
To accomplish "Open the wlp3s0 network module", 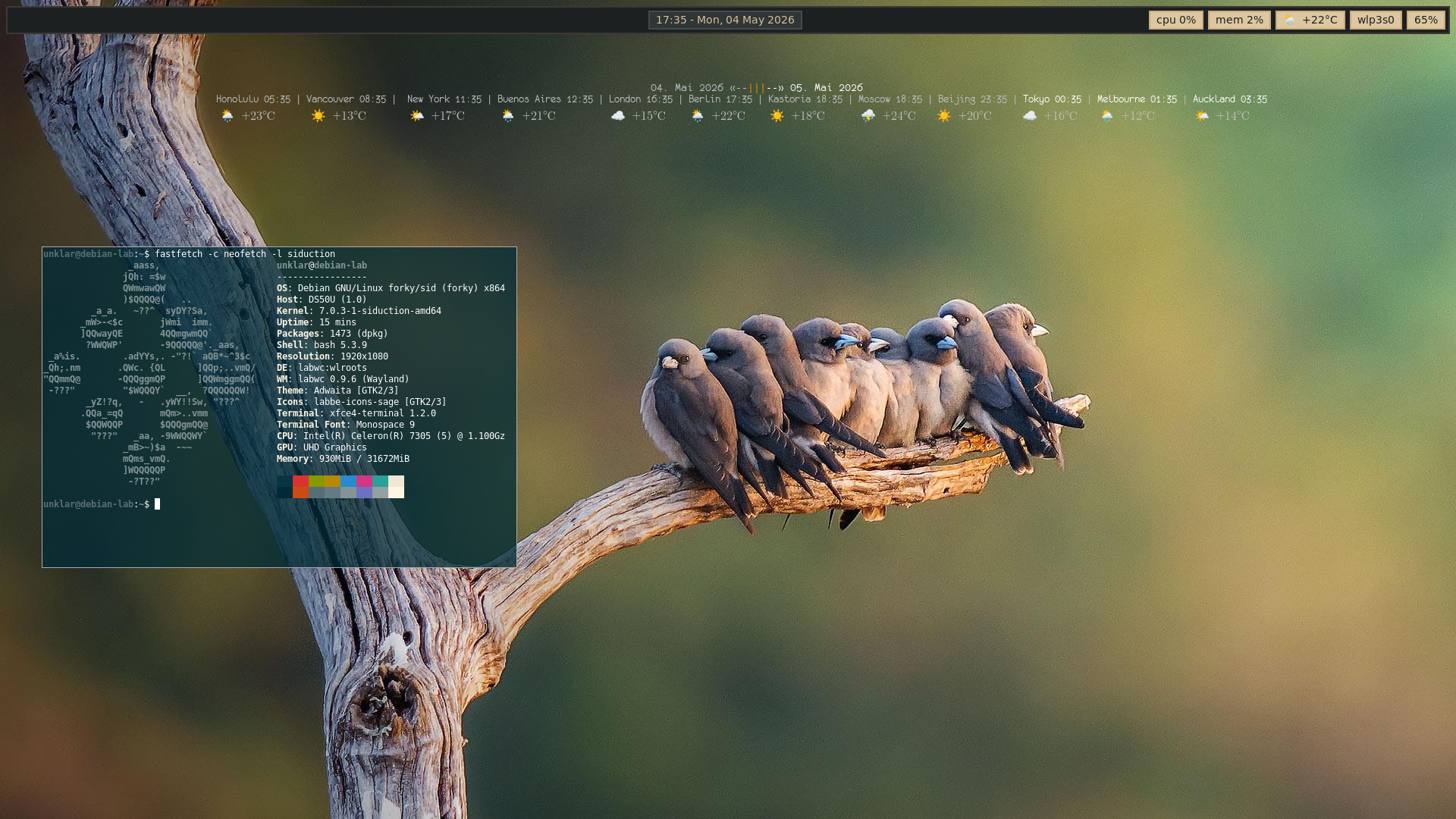I will (1376, 20).
